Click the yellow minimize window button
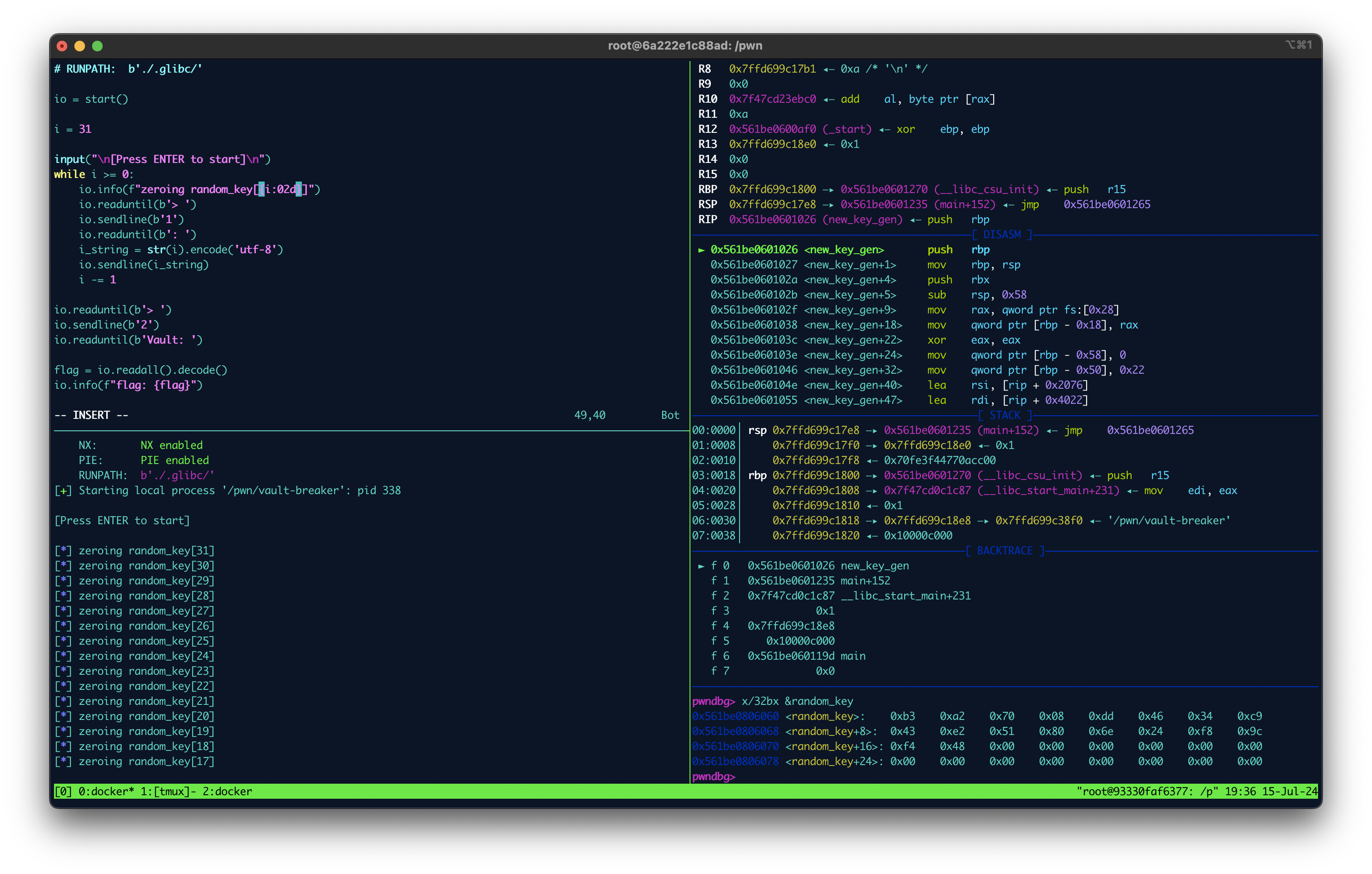This screenshot has height=874, width=1372. point(80,46)
